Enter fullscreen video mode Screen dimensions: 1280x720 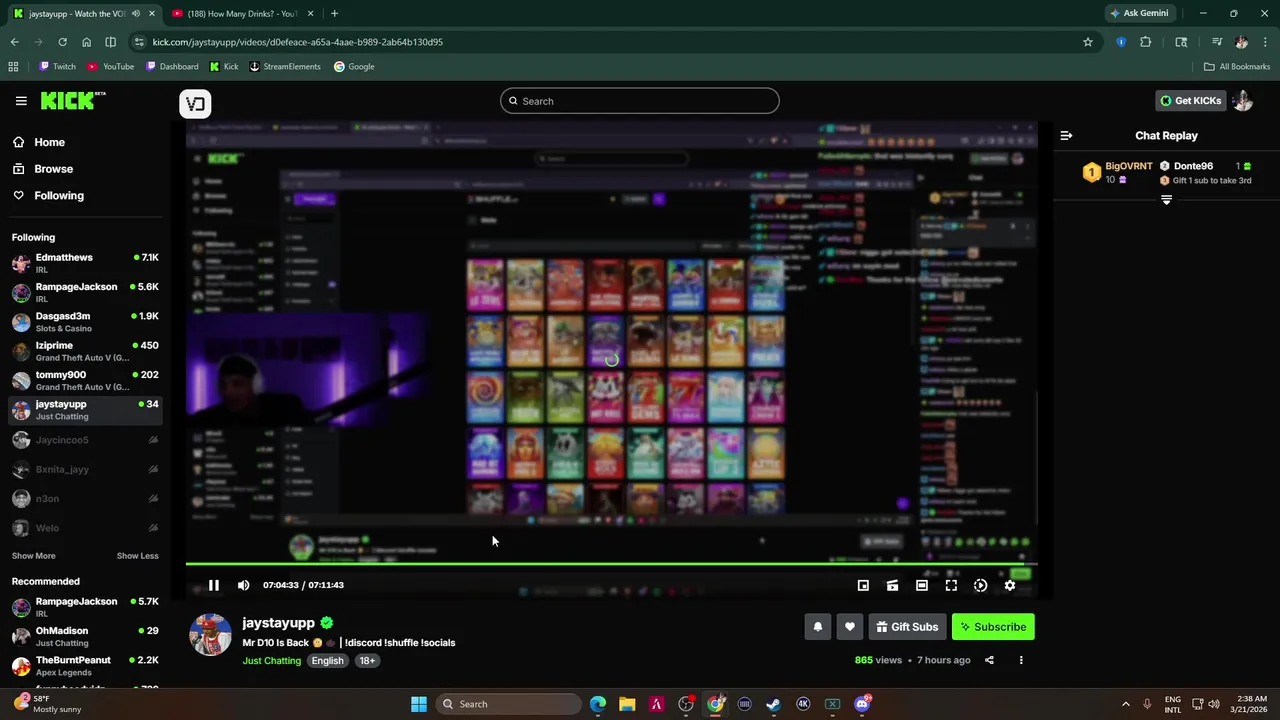point(951,585)
